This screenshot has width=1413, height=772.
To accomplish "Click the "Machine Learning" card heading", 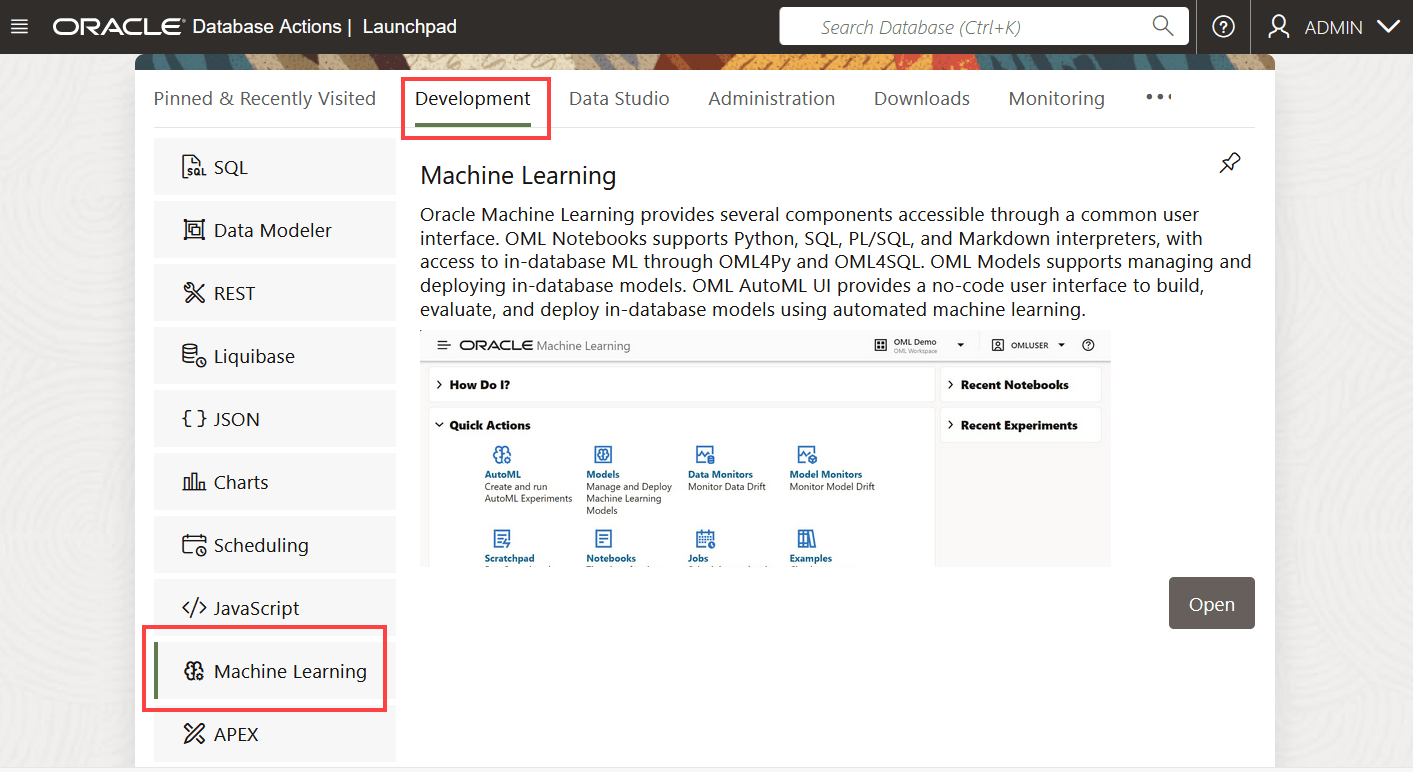I will point(518,176).
